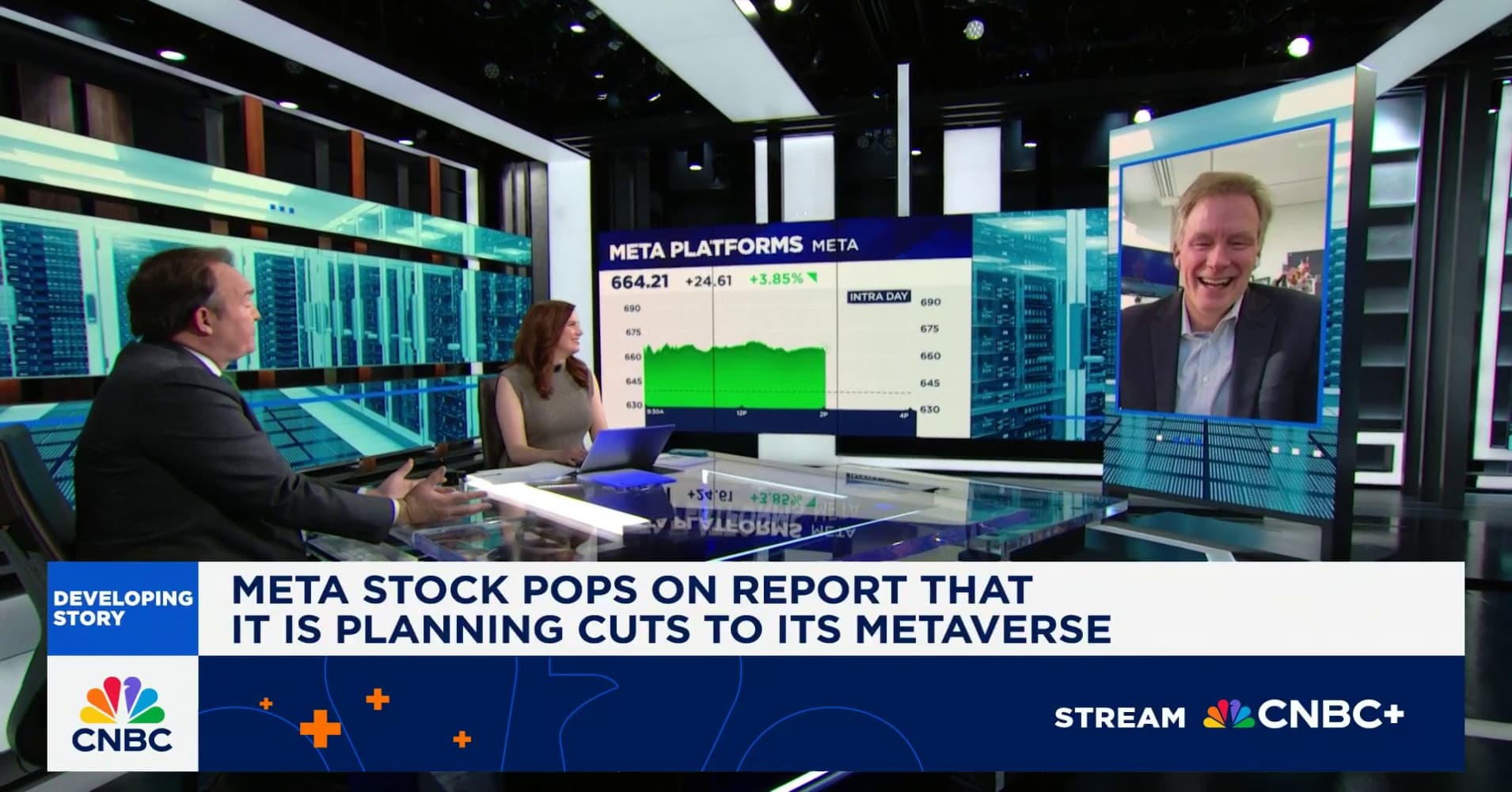Click the 690 label on right chart axis
The image size is (1512, 792).
[929, 302]
